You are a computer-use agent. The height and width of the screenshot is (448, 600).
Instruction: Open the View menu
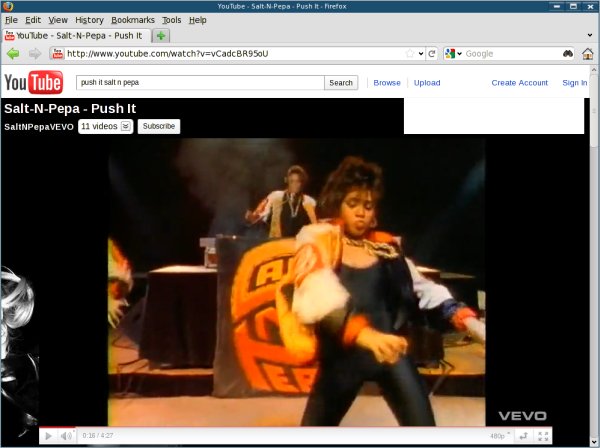(x=58, y=20)
